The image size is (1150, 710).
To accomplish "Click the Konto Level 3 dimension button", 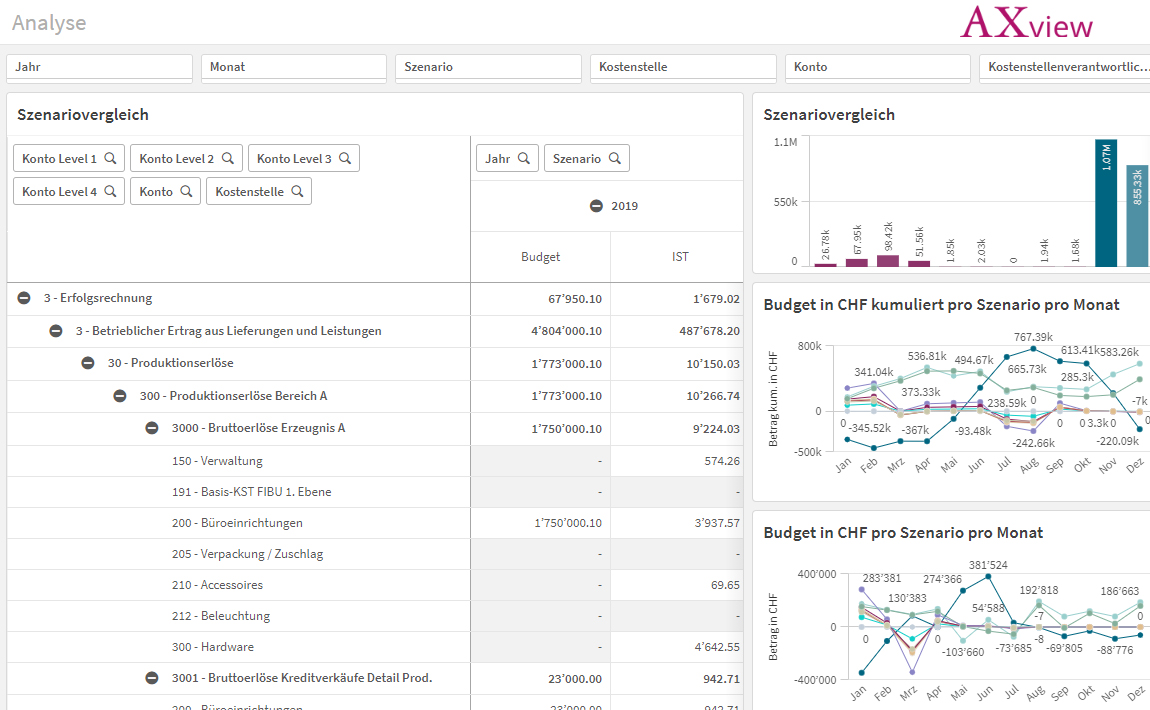I will (x=304, y=158).
